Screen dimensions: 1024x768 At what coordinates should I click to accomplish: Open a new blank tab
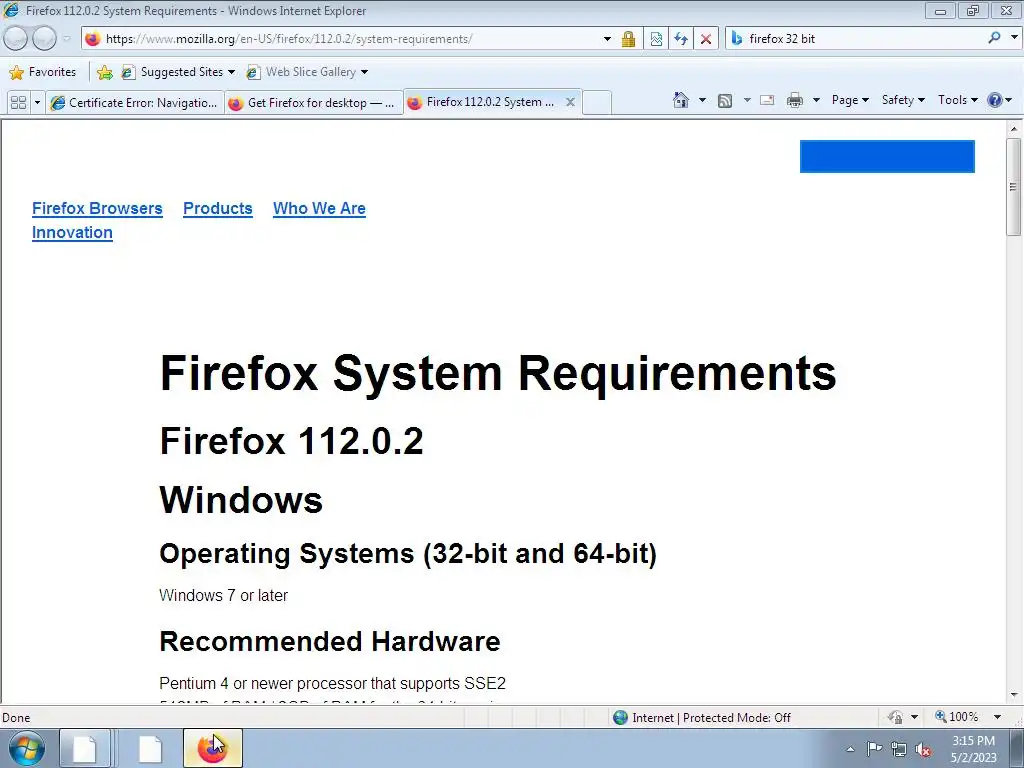(x=596, y=103)
